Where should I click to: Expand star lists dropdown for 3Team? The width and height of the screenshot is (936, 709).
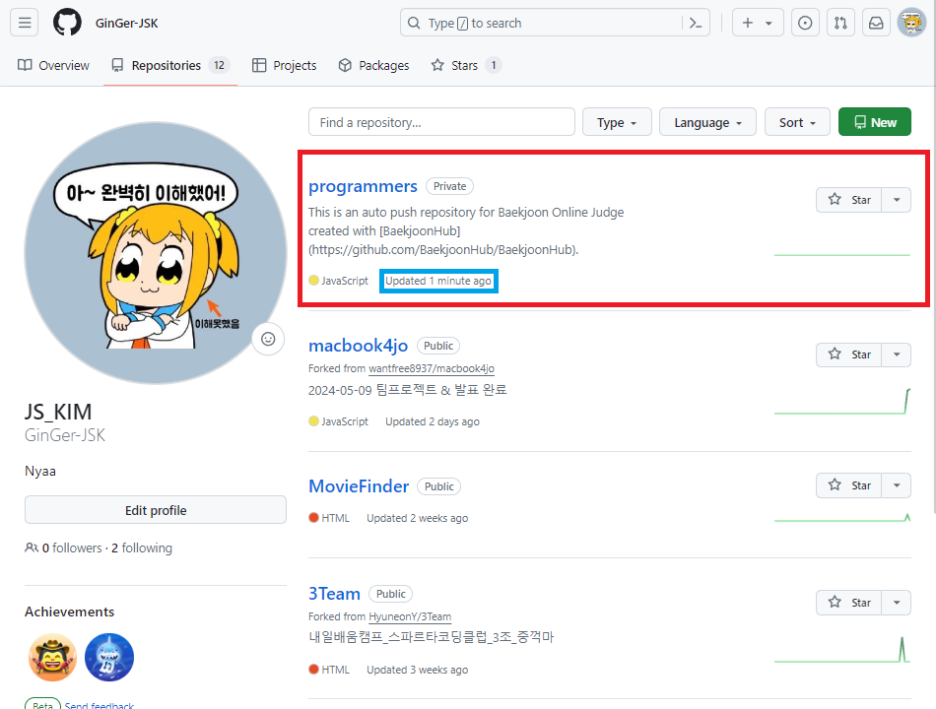tap(897, 602)
